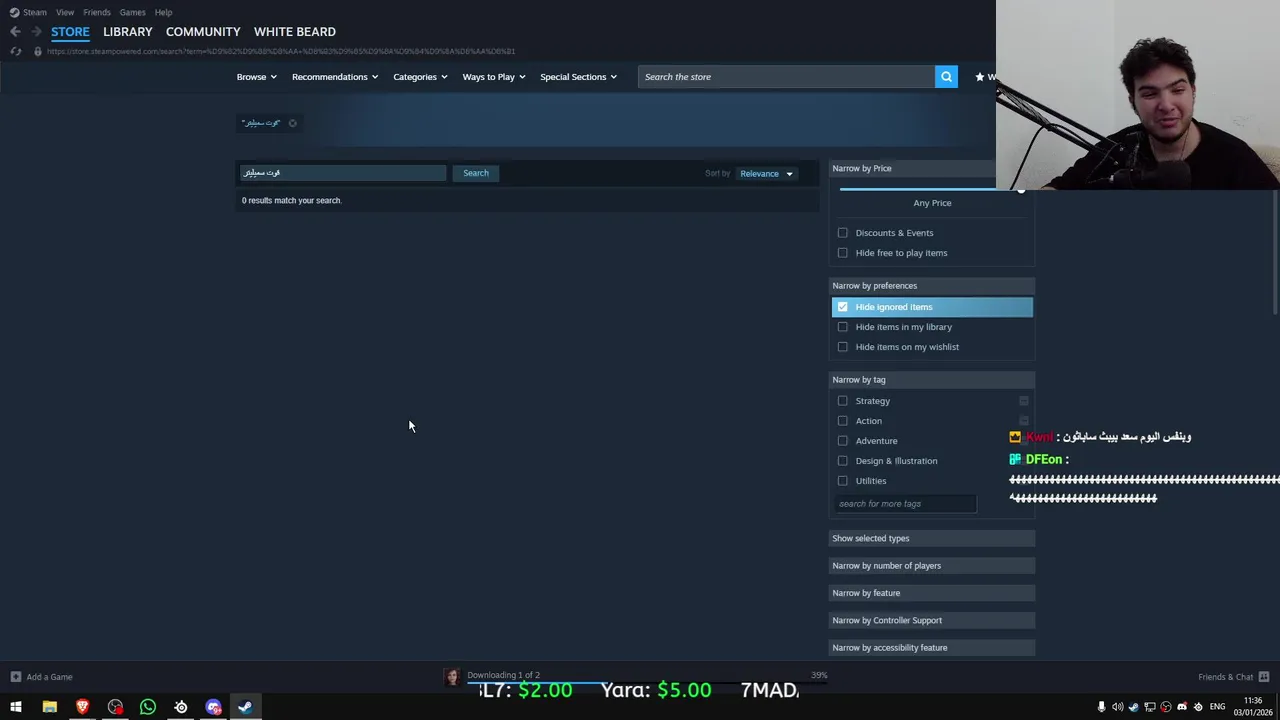Open the WHITE BEARD profile tab
The width and height of the screenshot is (1280, 720).
tap(295, 32)
